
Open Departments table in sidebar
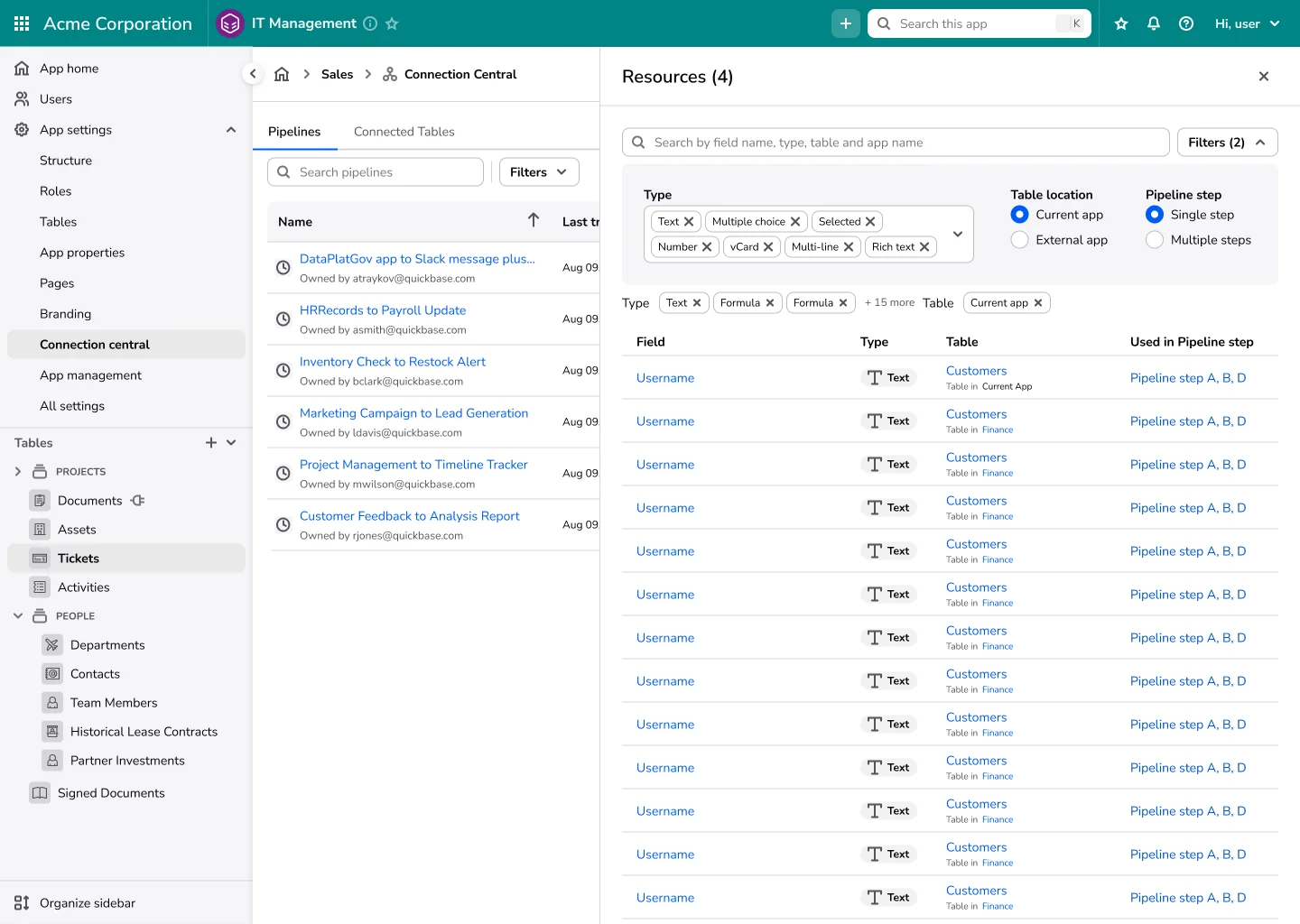coord(107,644)
